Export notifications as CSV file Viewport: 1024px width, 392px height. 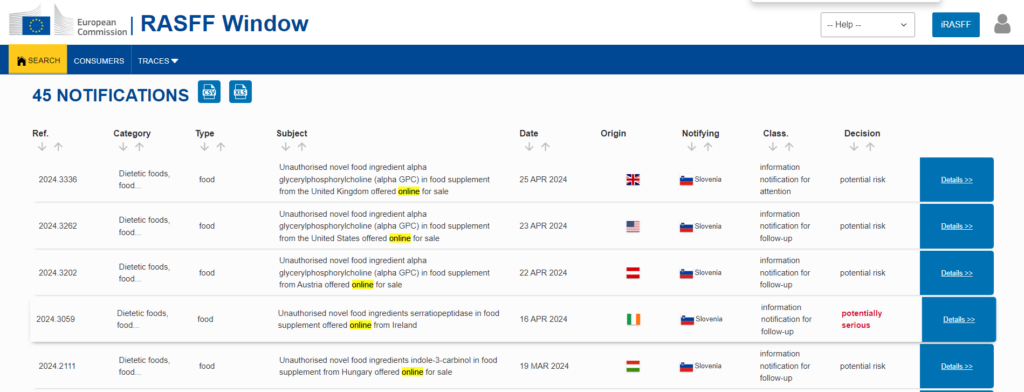tap(209, 92)
